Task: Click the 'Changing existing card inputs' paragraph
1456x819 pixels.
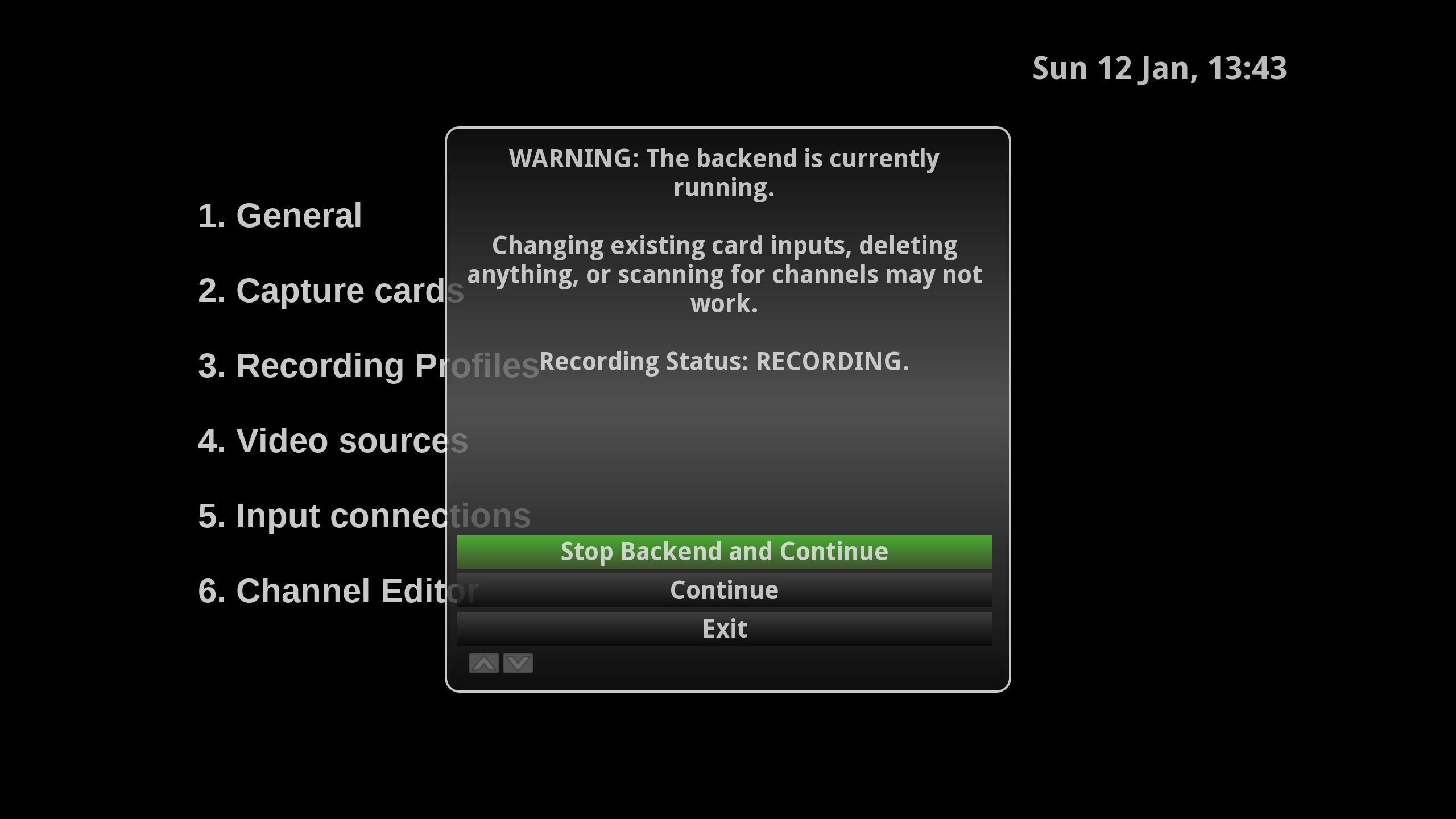Action: point(724,274)
